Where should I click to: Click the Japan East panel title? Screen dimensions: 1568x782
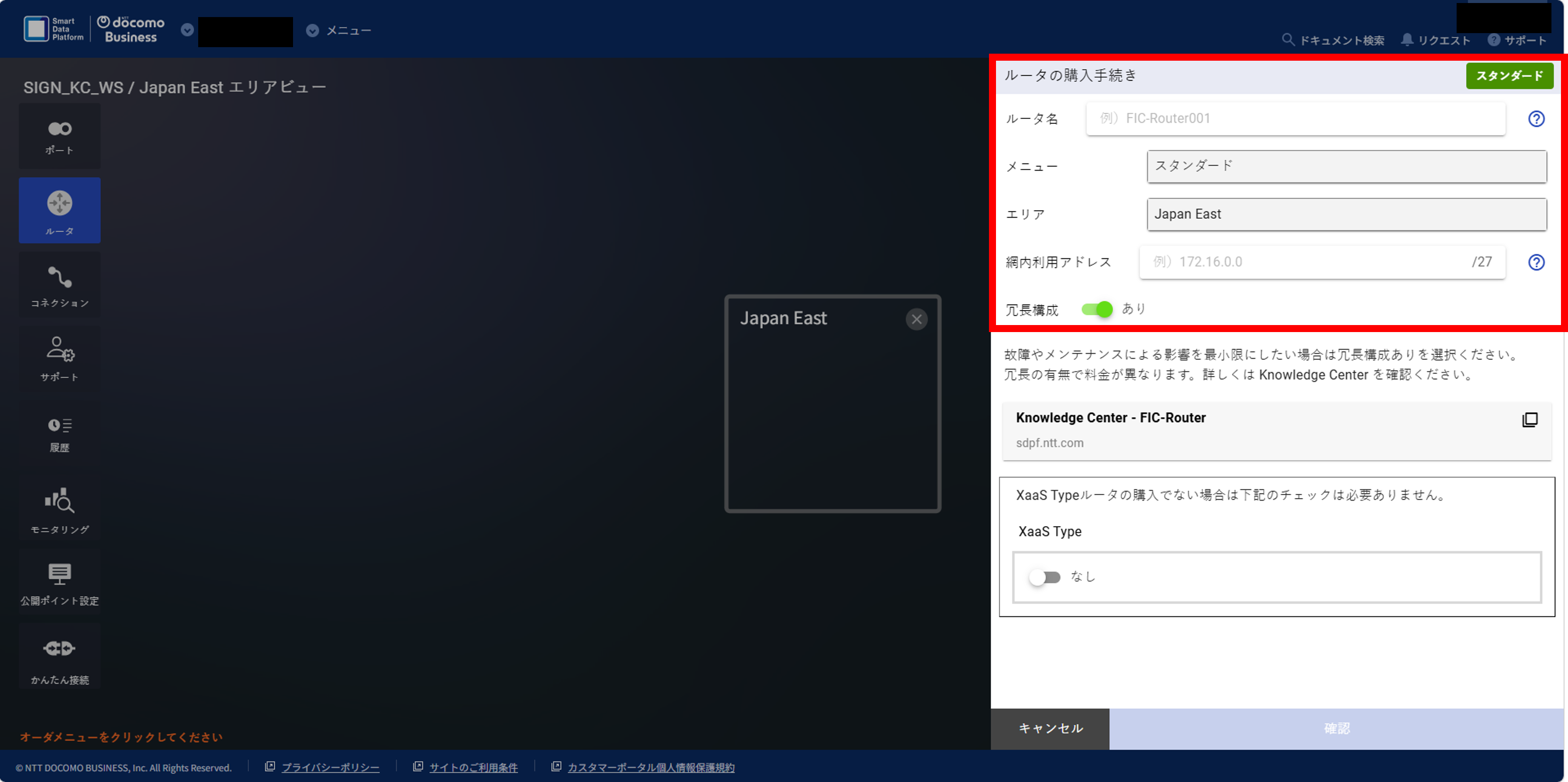click(783, 319)
